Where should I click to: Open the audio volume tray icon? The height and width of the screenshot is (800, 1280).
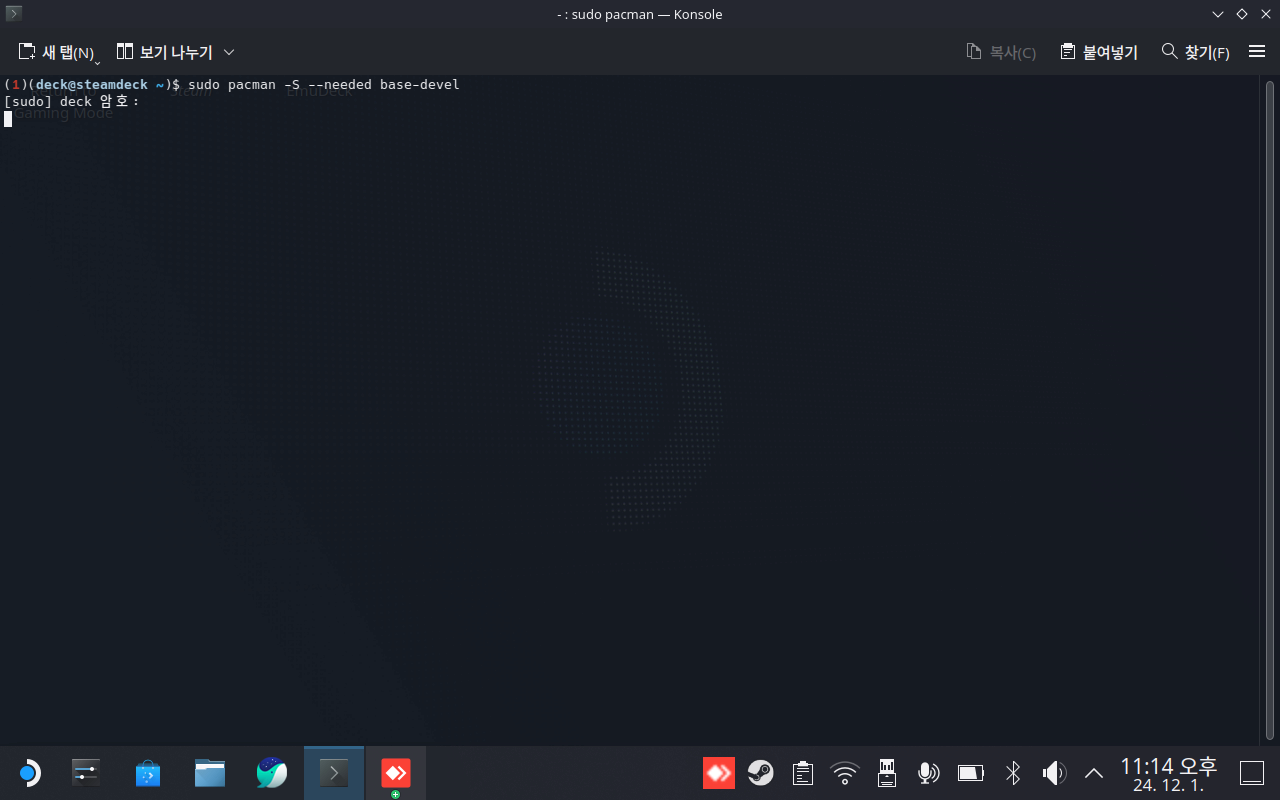pos(1054,773)
